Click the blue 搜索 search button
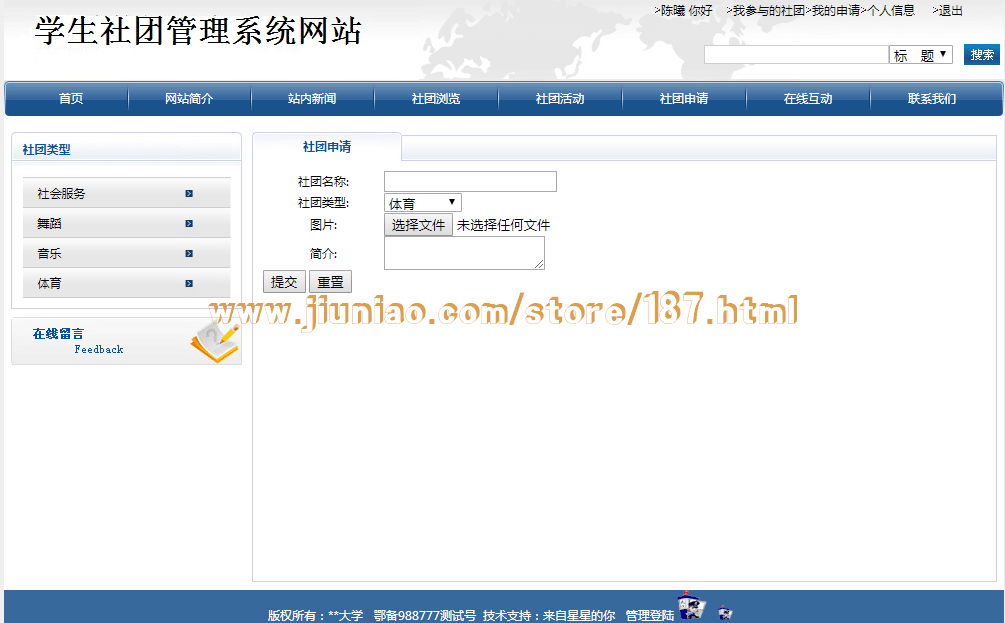1005x623 pixels. click(981, 55)
